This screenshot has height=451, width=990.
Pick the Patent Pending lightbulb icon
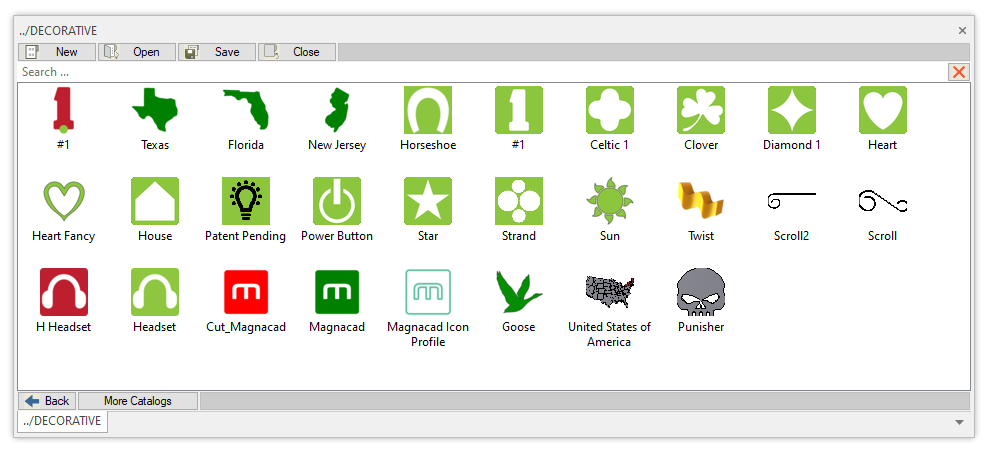245,201
